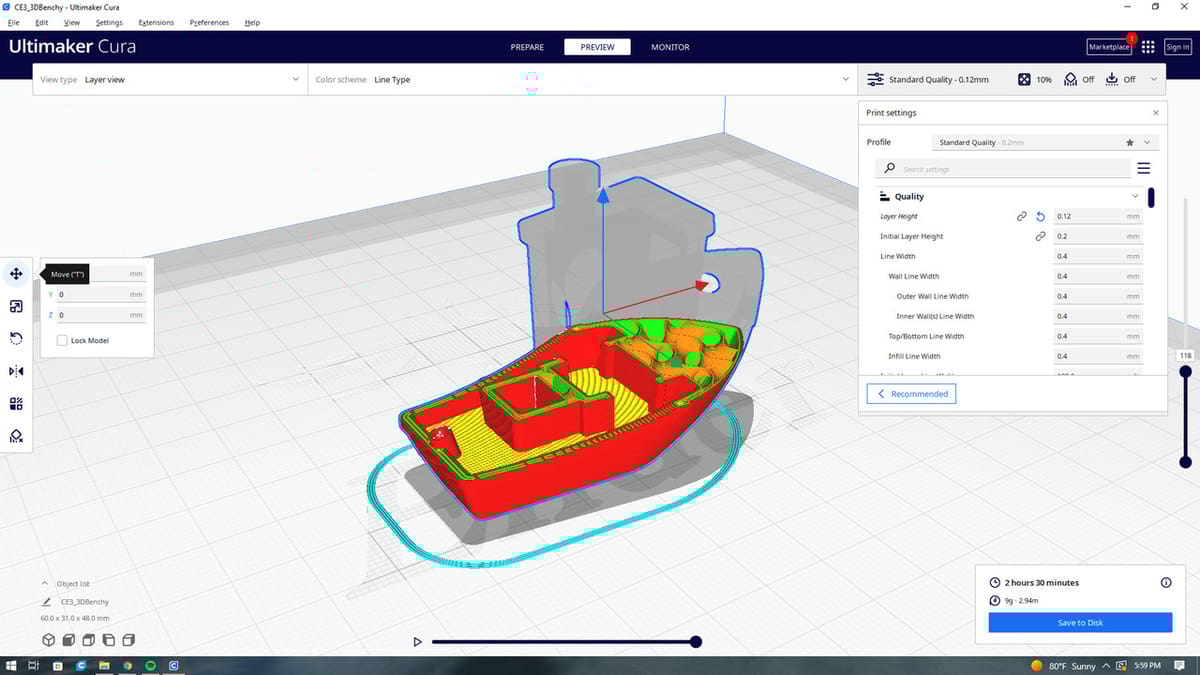1200x675 pixels.
Task: Select the Move tool
Action: tap(17, 274)
